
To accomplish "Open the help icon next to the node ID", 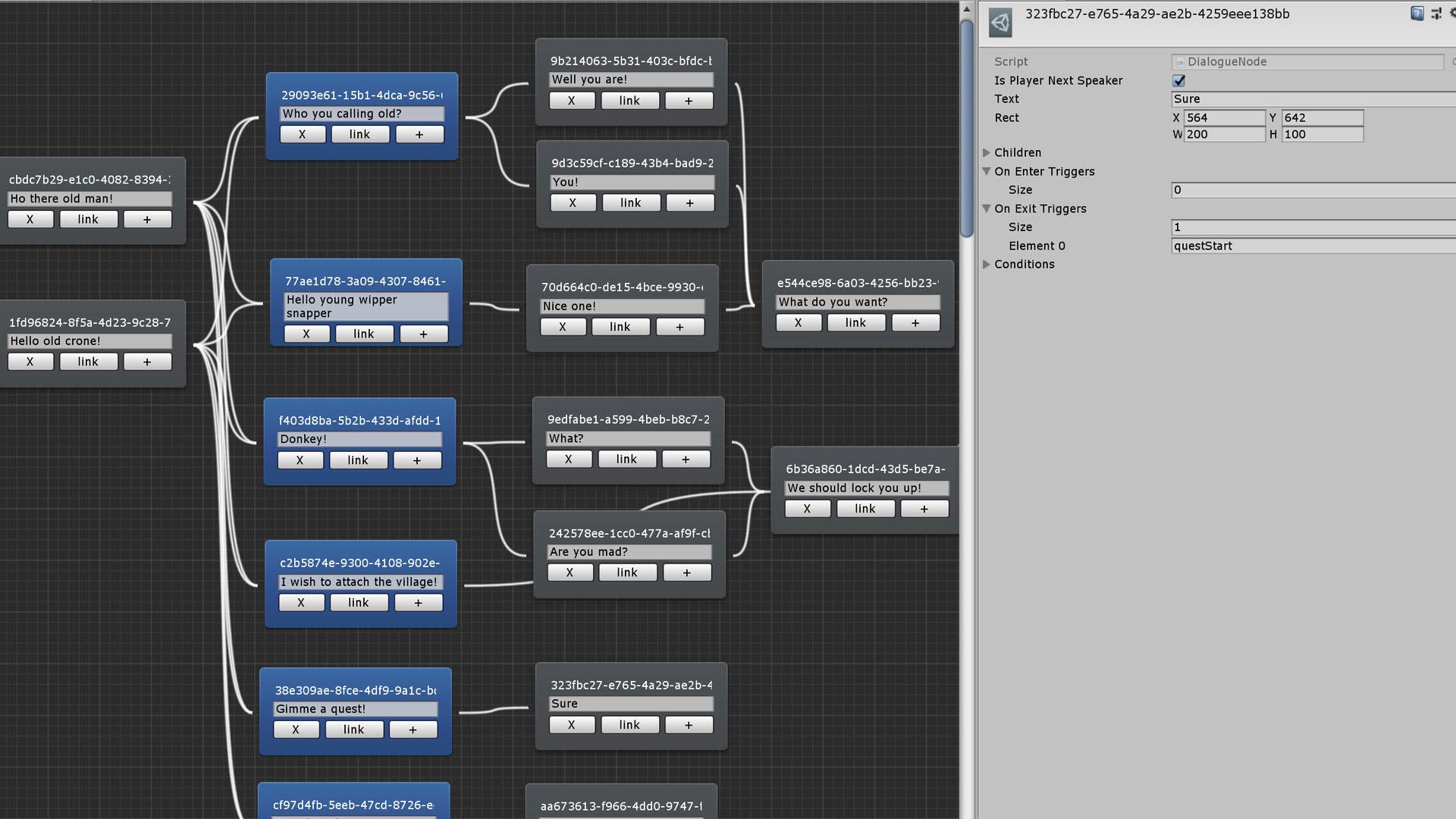I will point(1417,14).
